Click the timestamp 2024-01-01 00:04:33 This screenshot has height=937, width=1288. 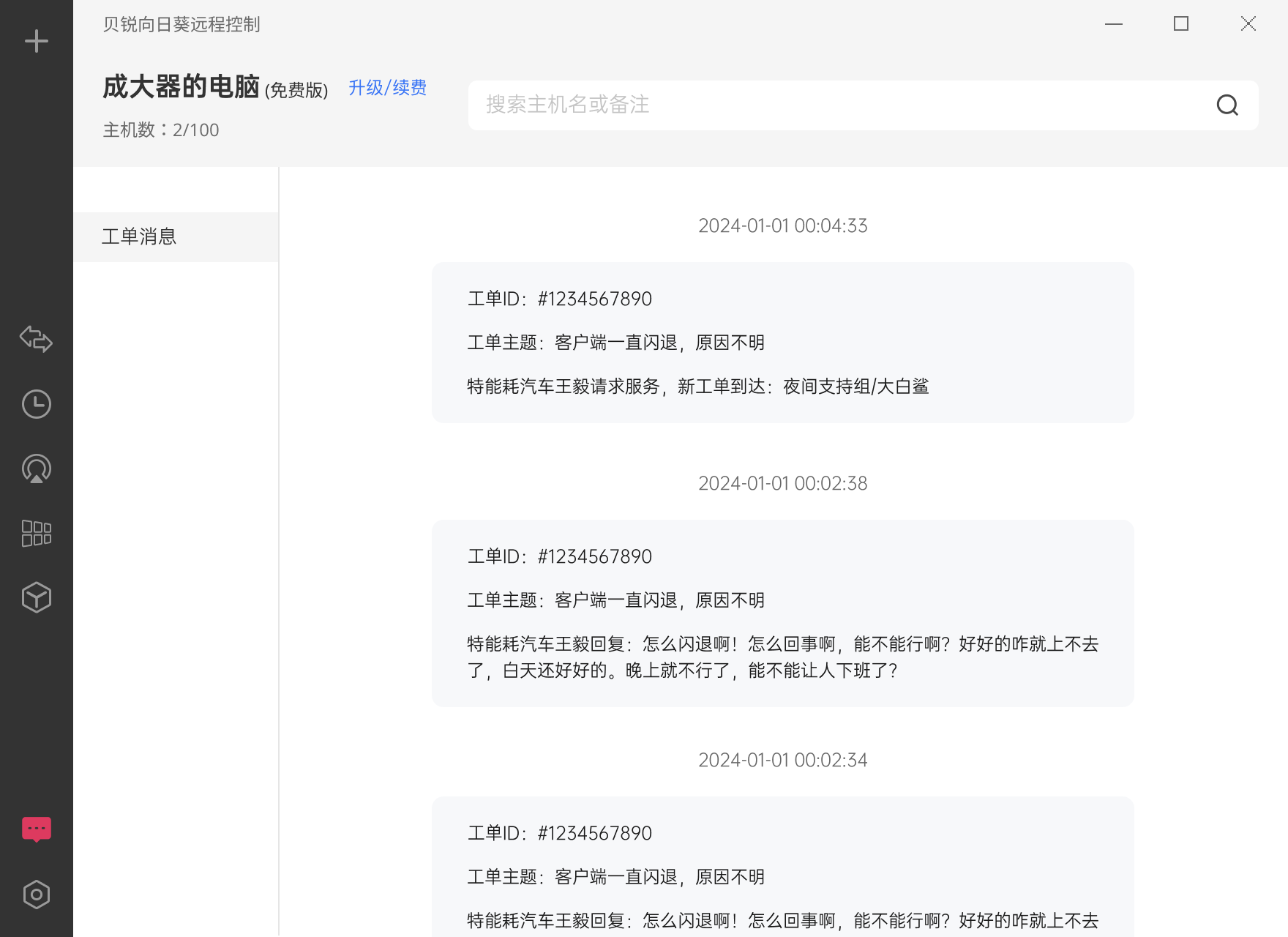pyautogui.click(x=783, y=225)
